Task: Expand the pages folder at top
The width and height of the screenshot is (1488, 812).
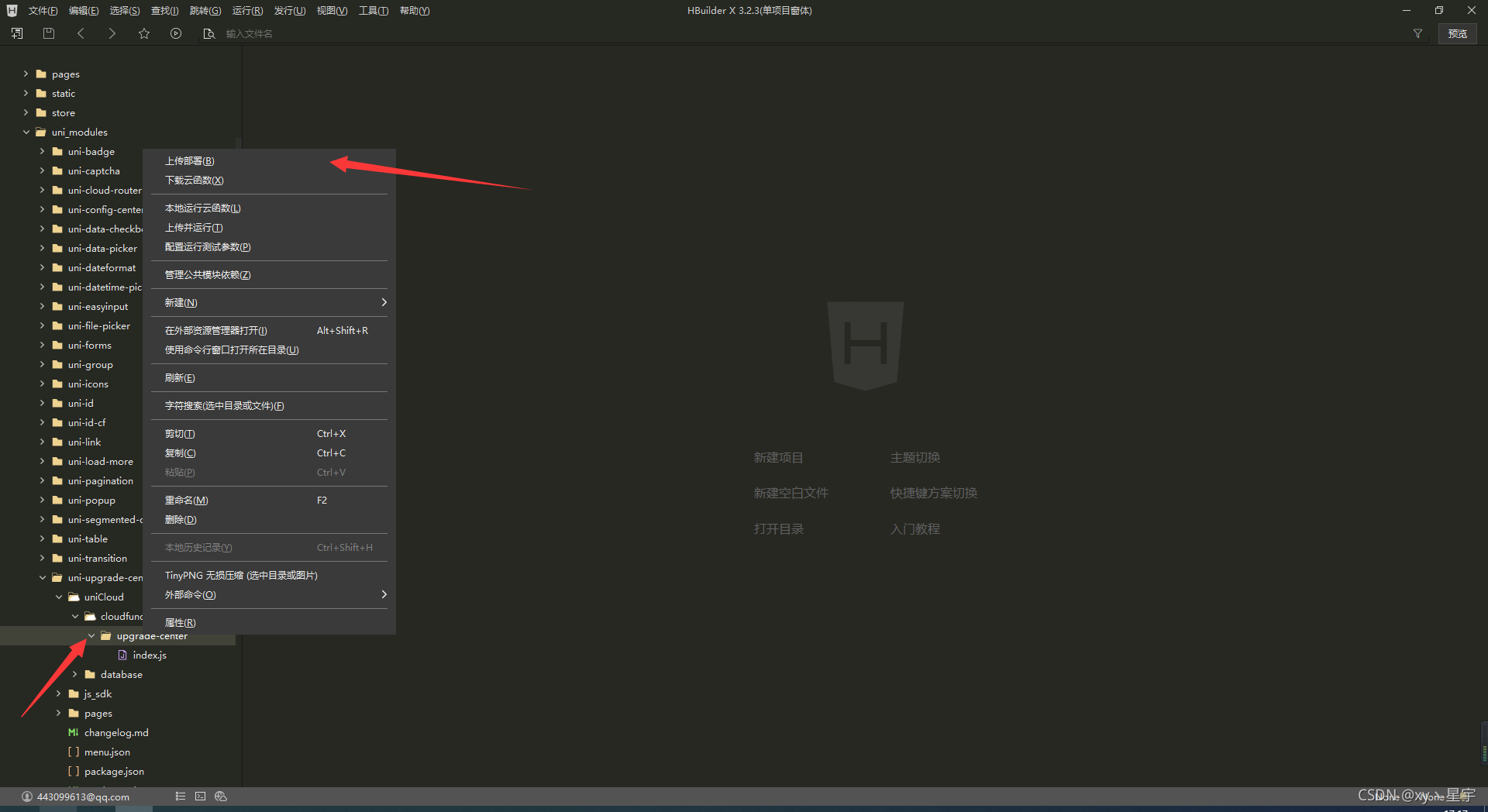Action: 26,74
